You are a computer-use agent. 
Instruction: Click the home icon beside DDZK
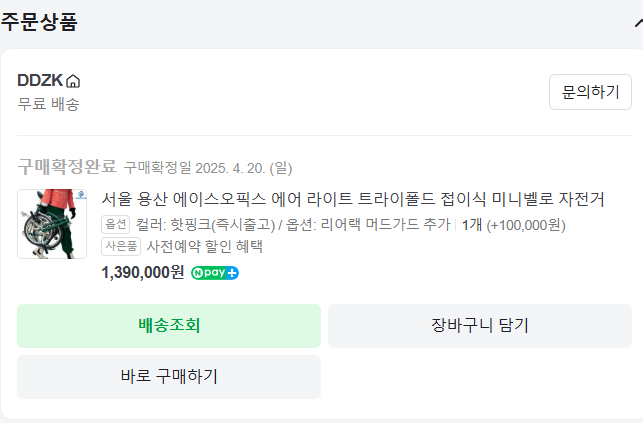(x=73, y=81)
